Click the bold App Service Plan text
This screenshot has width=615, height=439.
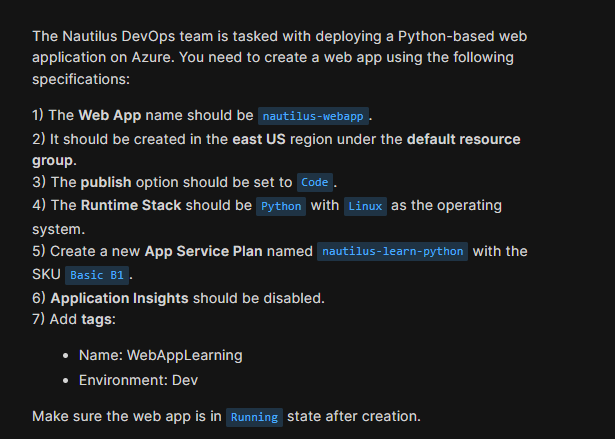click(x=204, y=251)
